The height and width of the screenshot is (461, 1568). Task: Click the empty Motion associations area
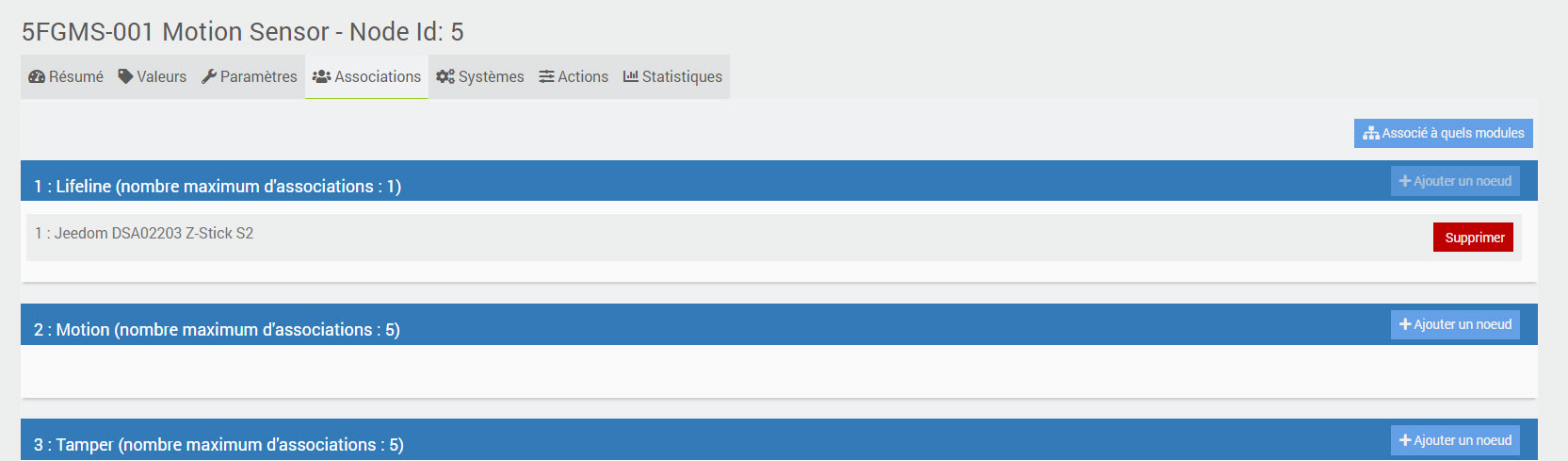click(753, 370)
